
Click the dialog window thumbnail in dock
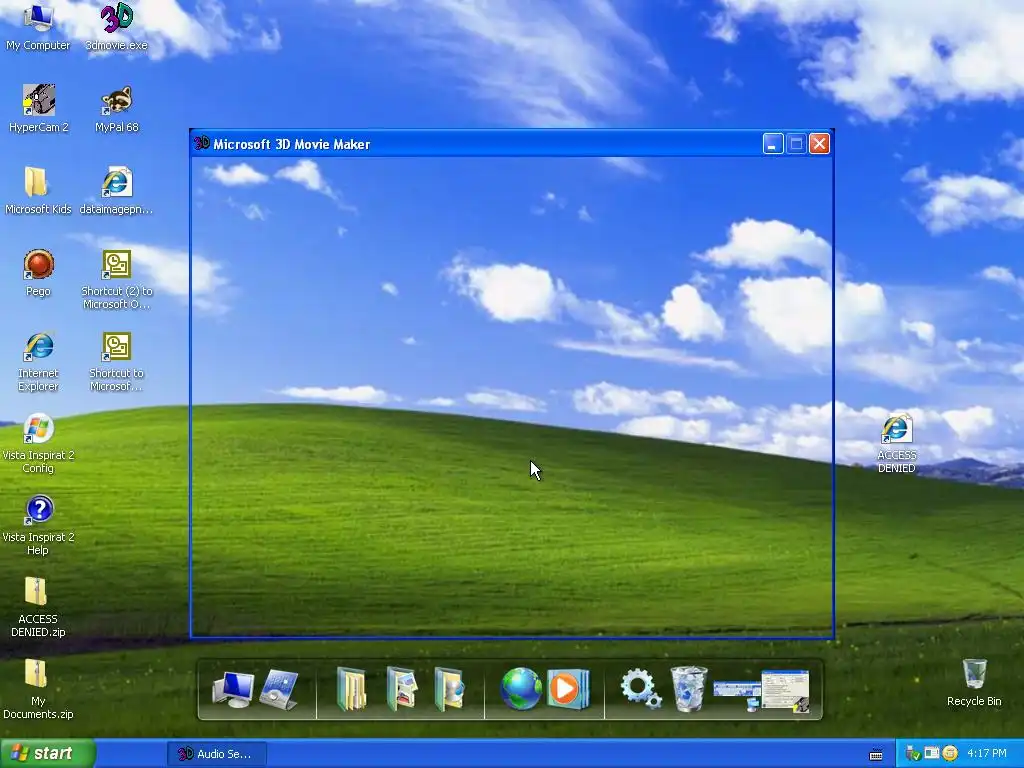pos(786,690)
